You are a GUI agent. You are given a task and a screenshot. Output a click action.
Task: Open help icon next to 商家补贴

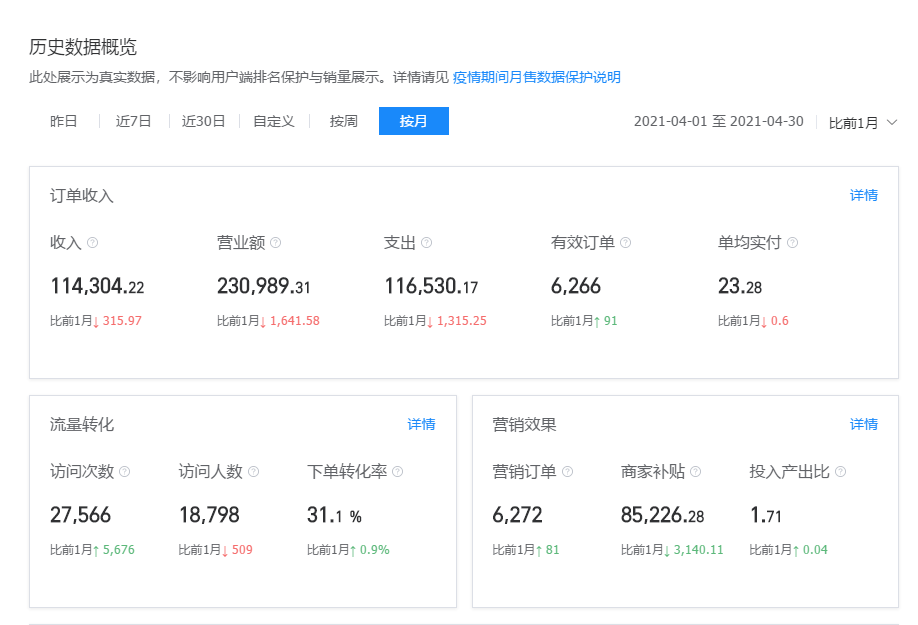[696, 471]
